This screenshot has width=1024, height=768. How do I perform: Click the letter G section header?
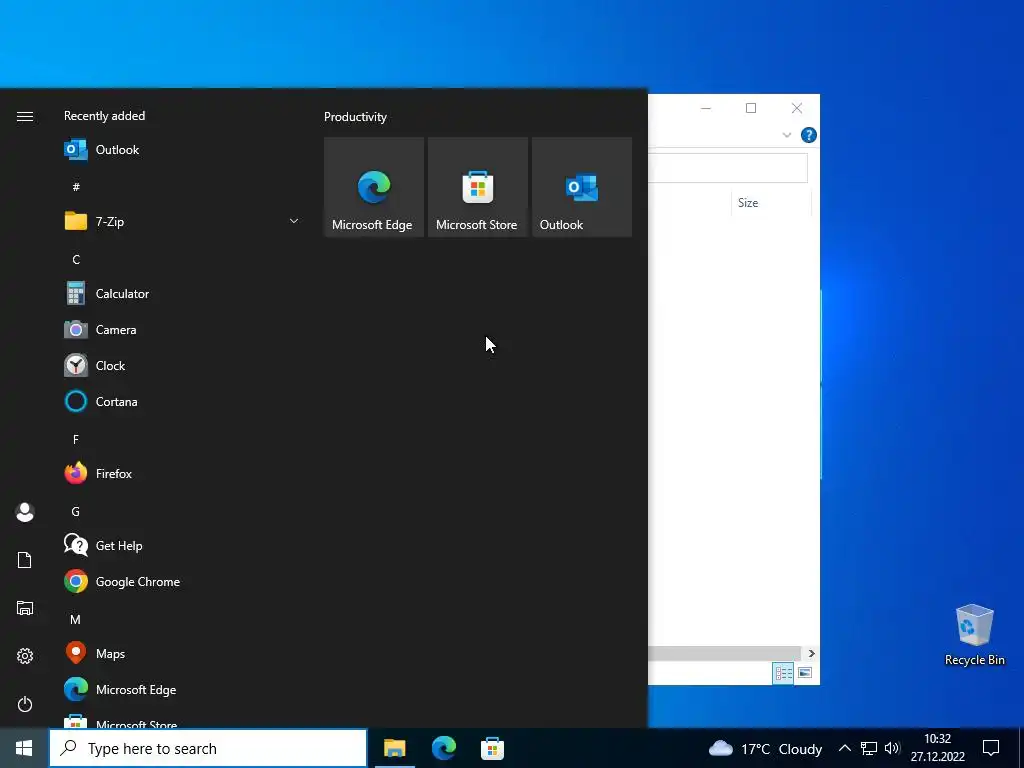[76, 511]
